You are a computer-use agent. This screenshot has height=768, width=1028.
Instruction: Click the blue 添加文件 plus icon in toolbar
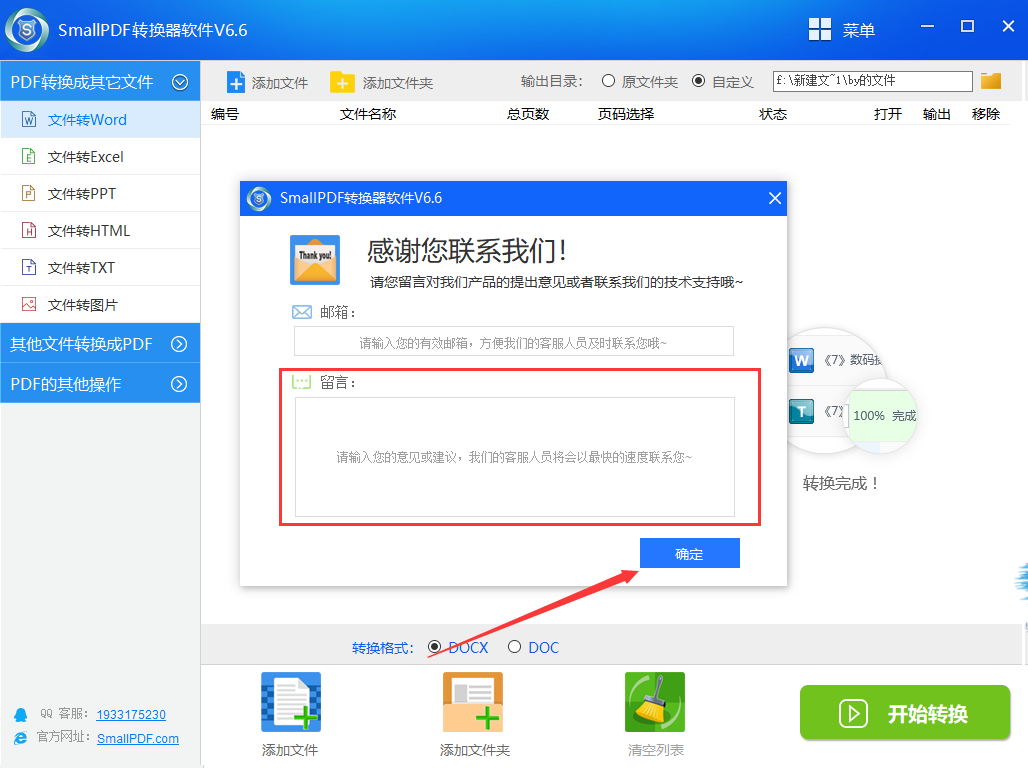(235, 83)
